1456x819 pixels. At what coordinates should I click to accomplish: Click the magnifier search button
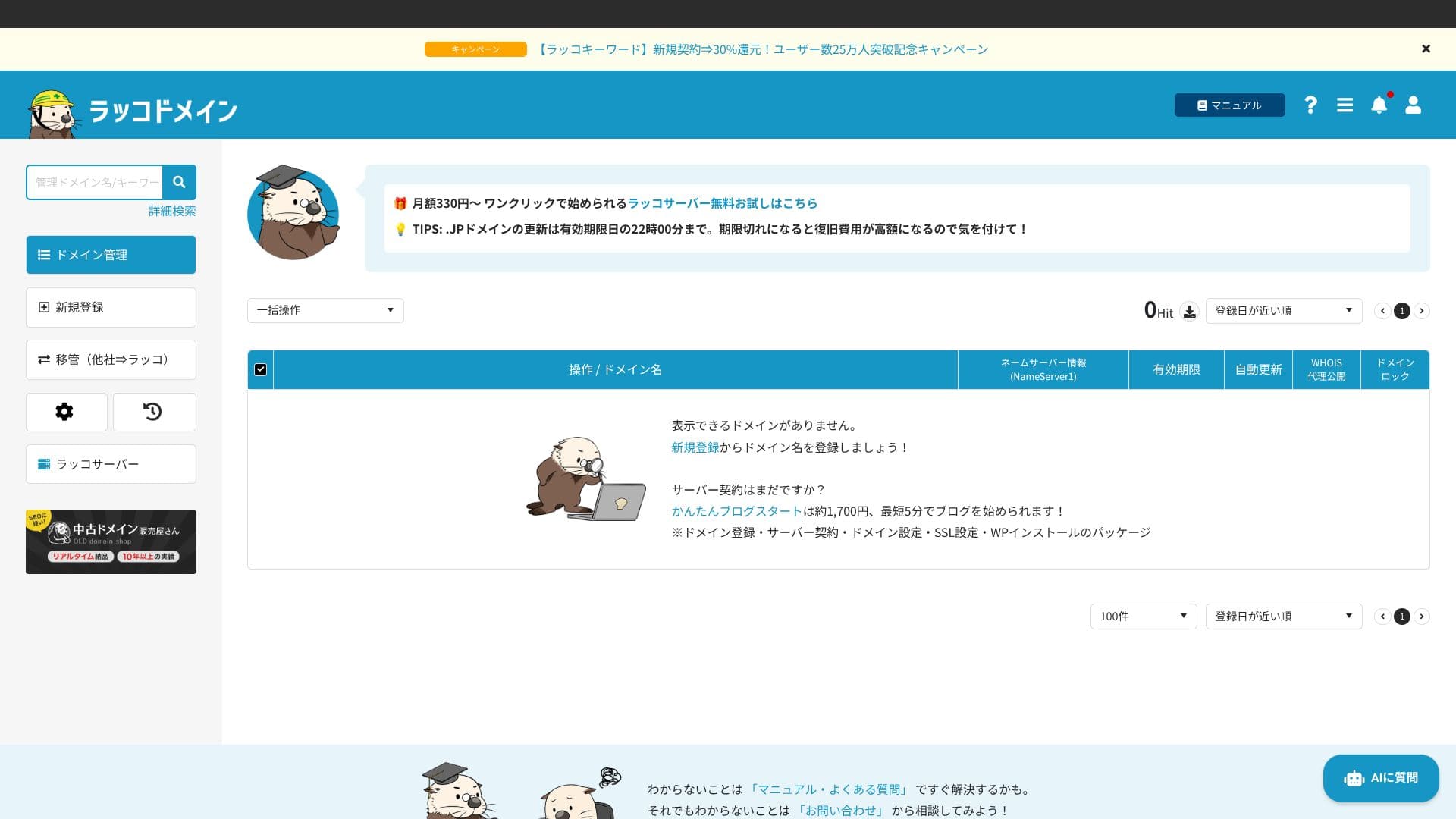click(179, 182)
